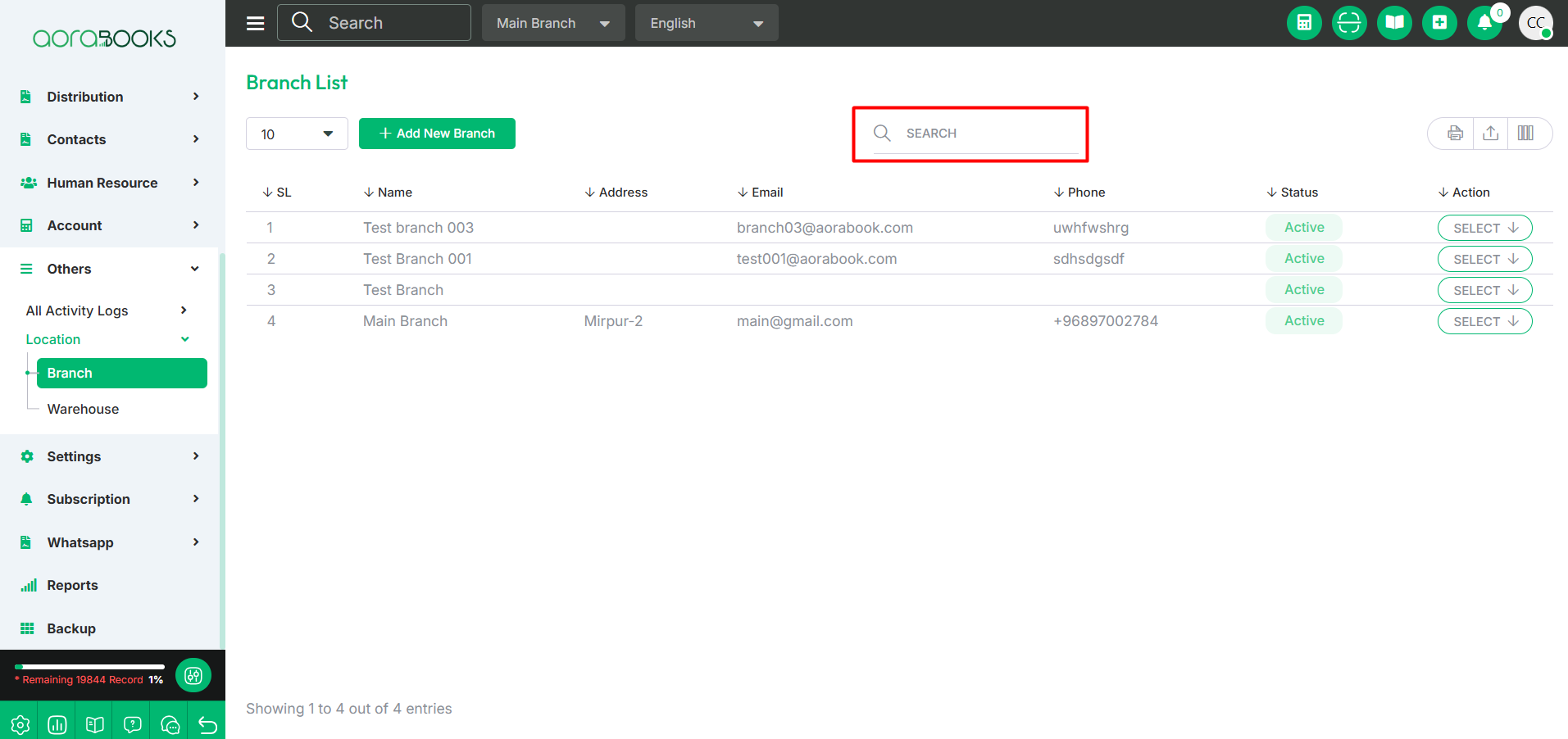
Task: Click the Distribution document icon in sidebar
Action: tap(26, 97)
